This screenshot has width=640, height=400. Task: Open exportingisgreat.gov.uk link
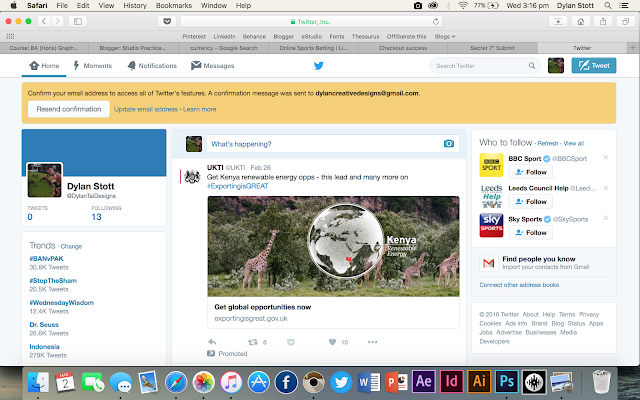[x=251, y=318]
